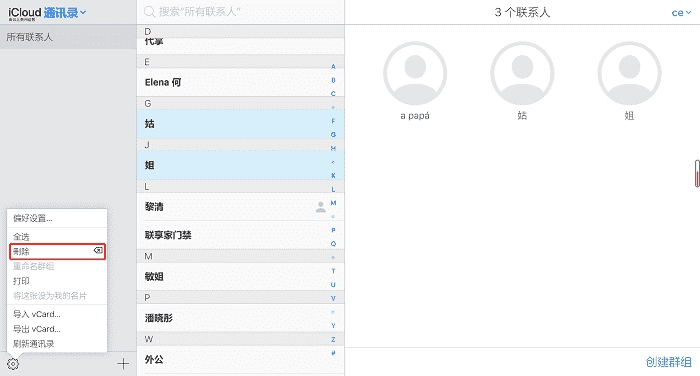
Task: Select contact 联享家门禁
Action: (240, 235)
